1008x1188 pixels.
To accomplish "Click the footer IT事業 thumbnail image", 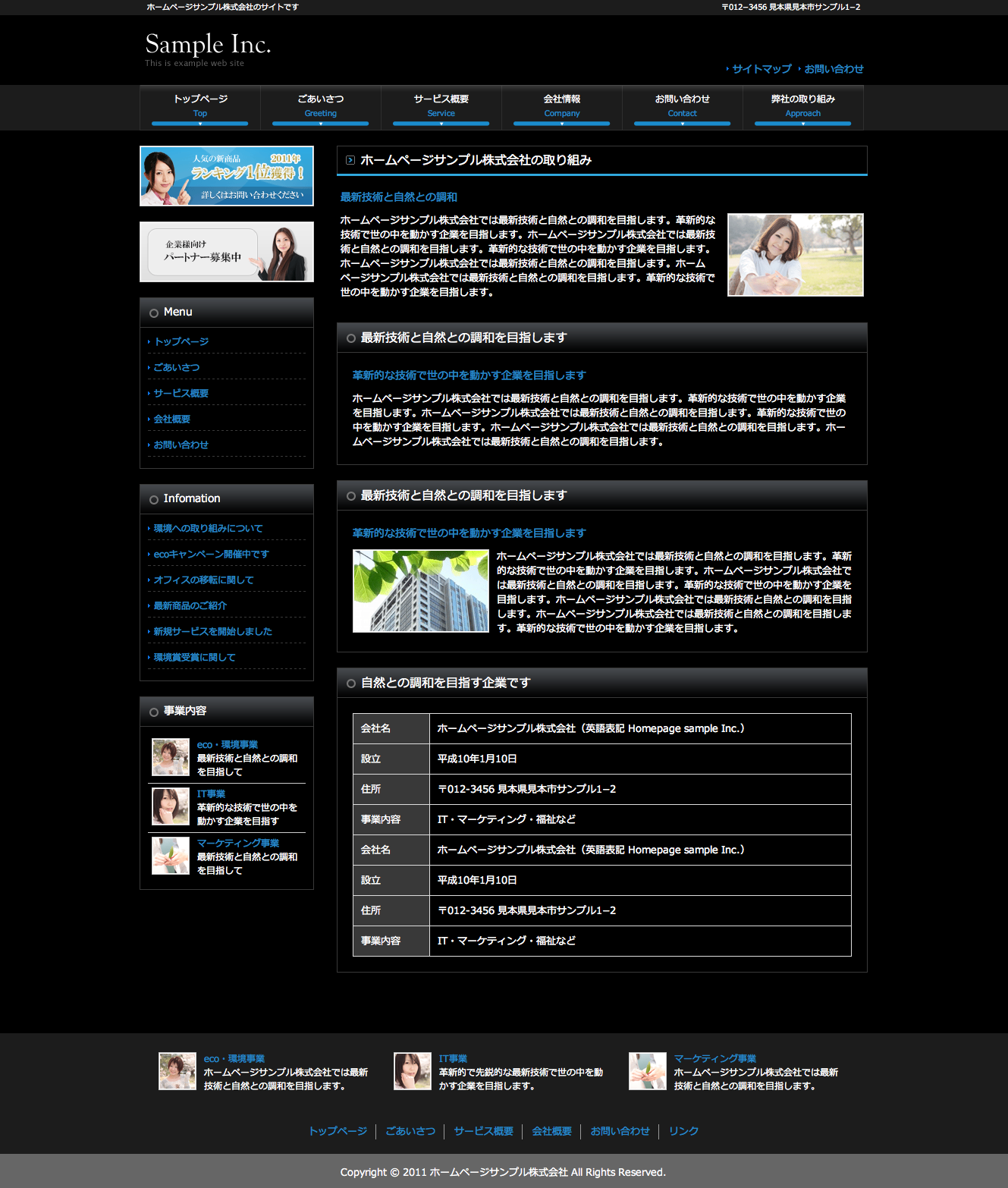I will tap(413, 1071).
